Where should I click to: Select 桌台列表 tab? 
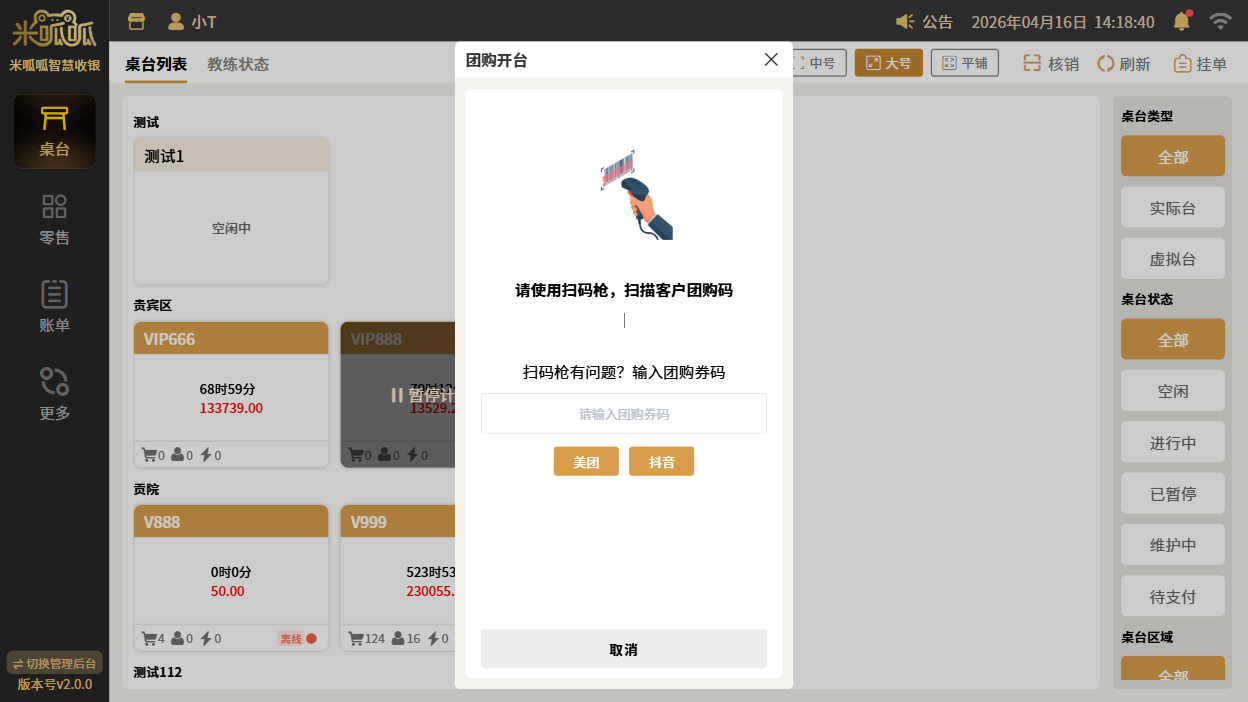156,64
